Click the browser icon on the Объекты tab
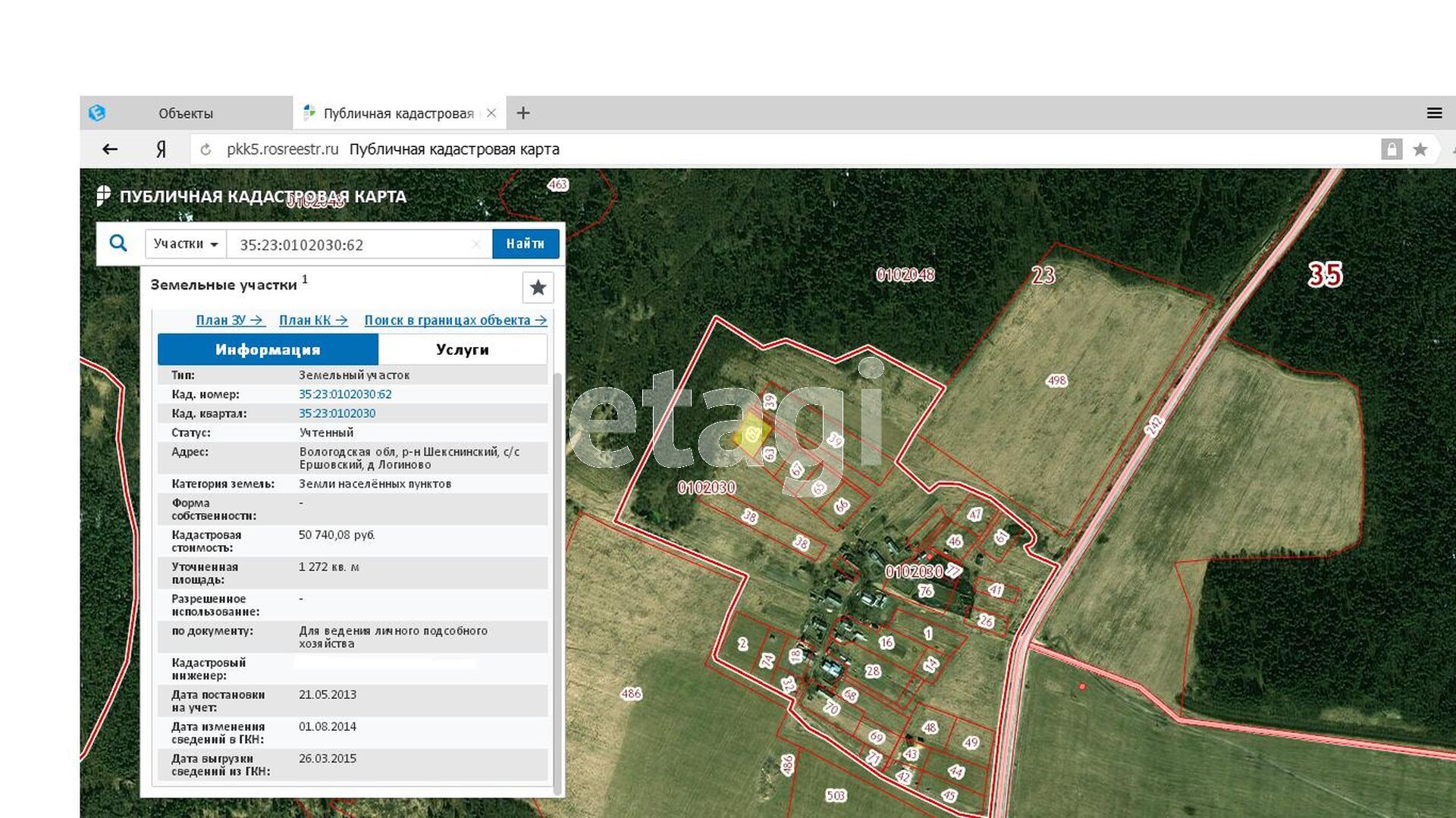 coord(97,113)
